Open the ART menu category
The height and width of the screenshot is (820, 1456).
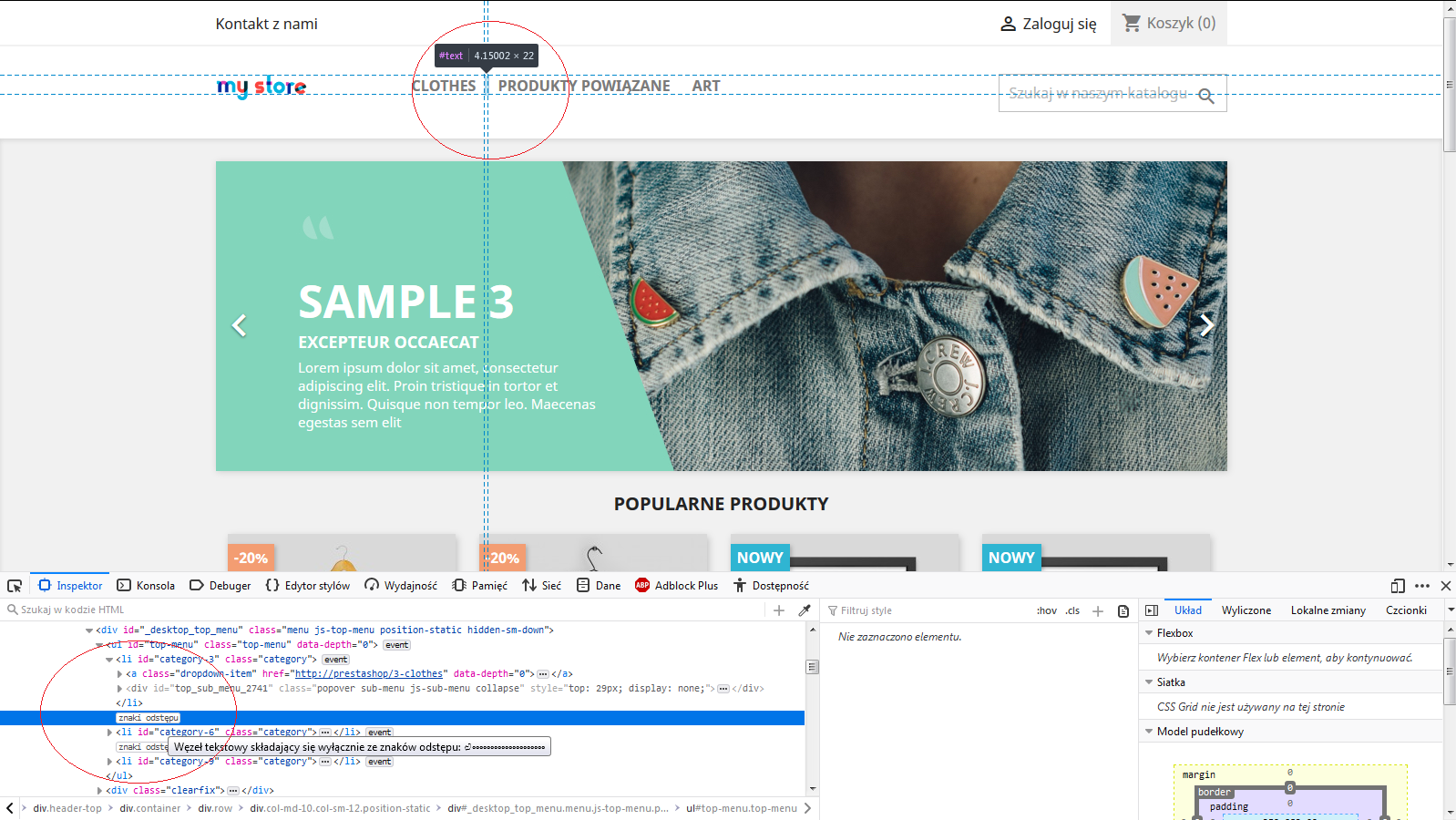coord(706,86)
